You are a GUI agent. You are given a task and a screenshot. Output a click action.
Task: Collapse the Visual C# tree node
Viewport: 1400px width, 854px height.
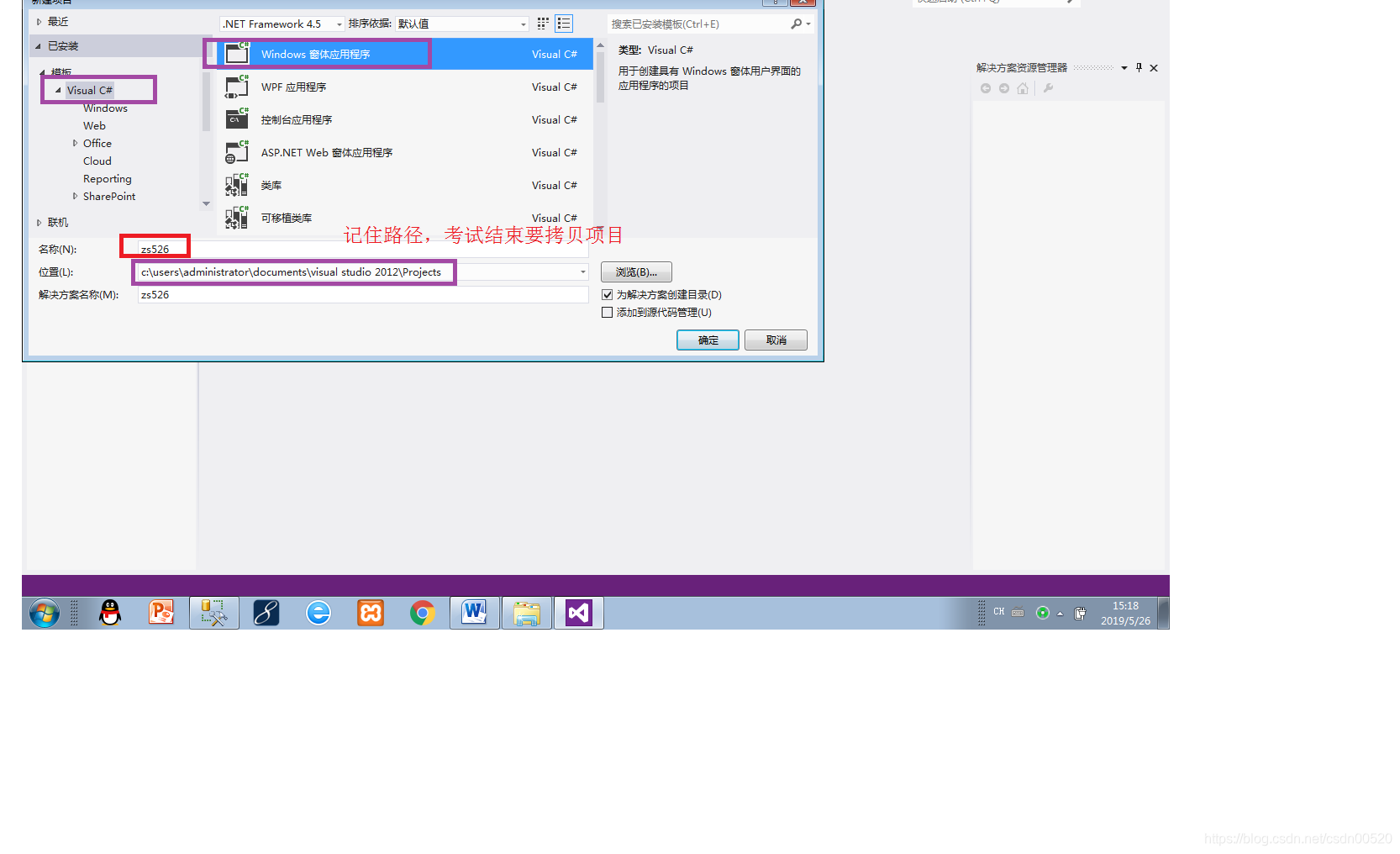(x=58, y=91)
